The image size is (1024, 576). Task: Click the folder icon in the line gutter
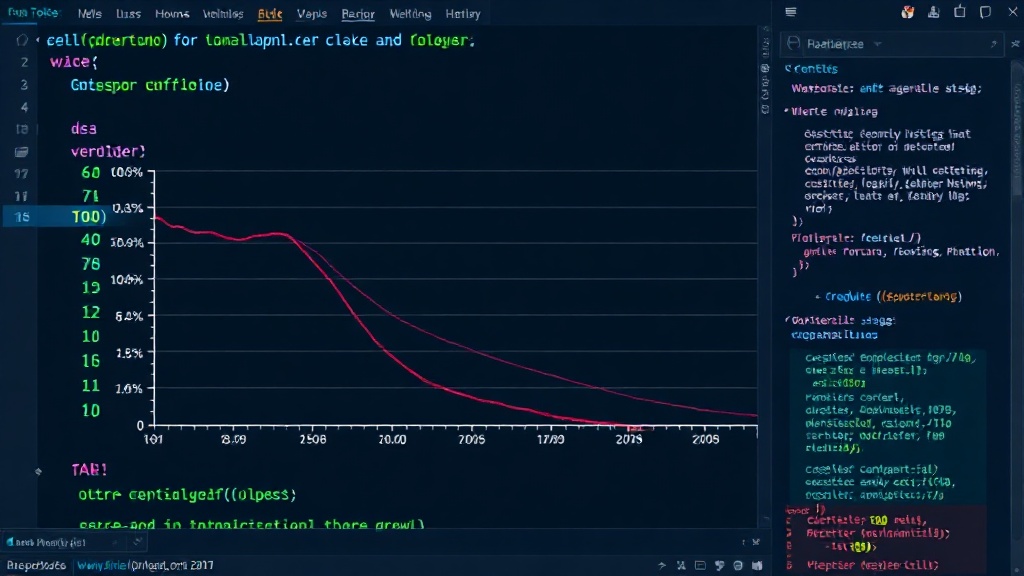[x=22, y=152]
